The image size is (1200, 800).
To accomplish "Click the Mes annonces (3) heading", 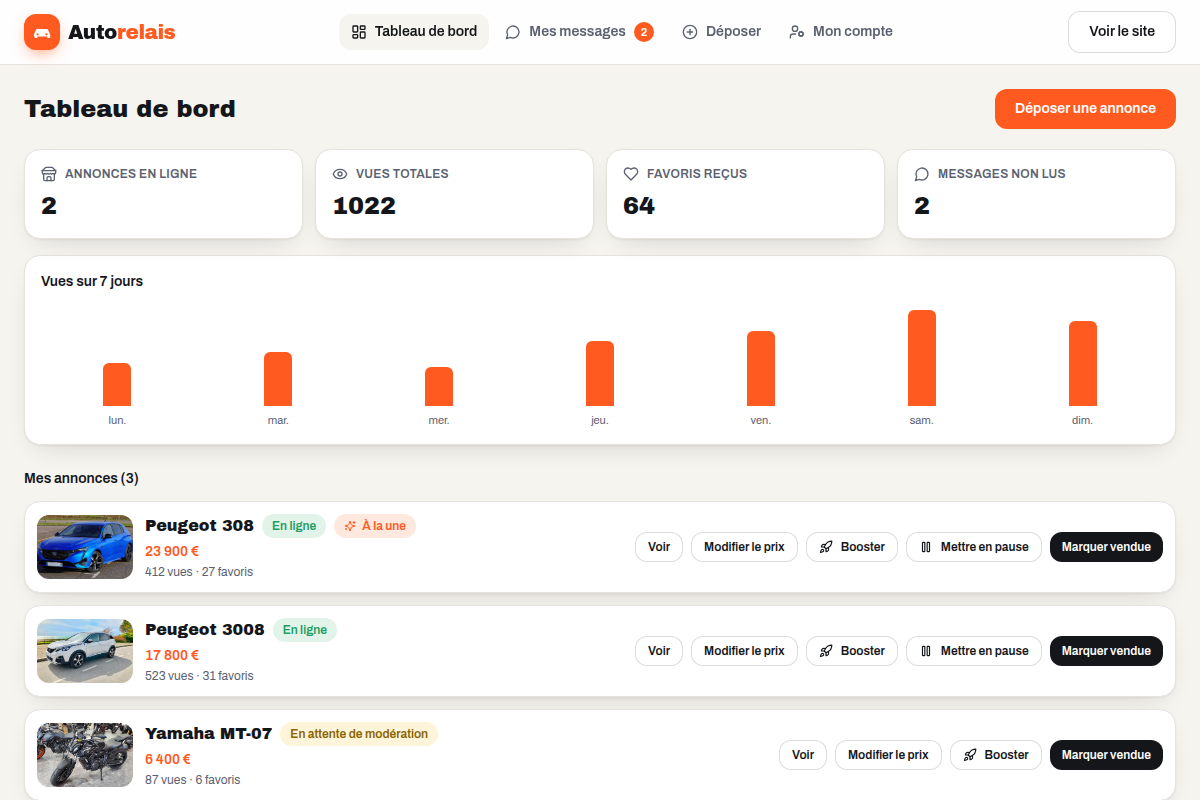I will 81,478.
